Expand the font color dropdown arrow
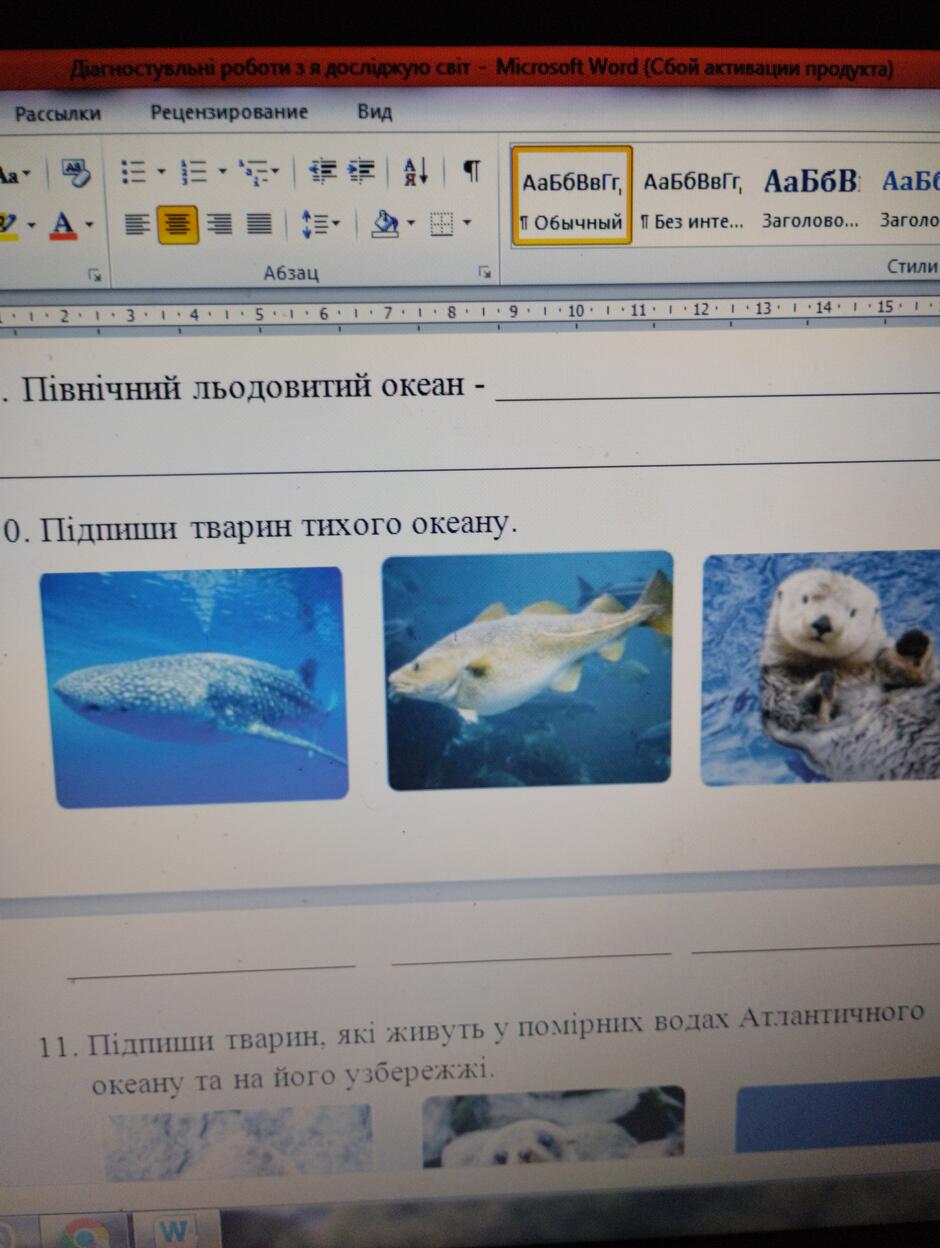Screen dimensions: 940x1248 click(x=89, y=224)
